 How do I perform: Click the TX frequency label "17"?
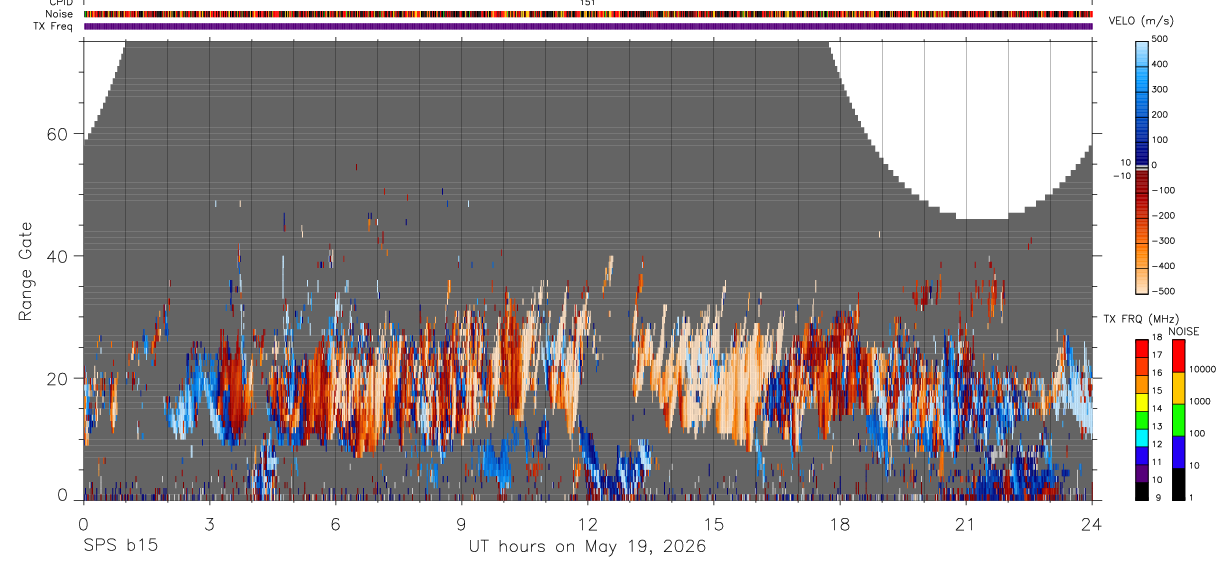(x=1157, y=355)
